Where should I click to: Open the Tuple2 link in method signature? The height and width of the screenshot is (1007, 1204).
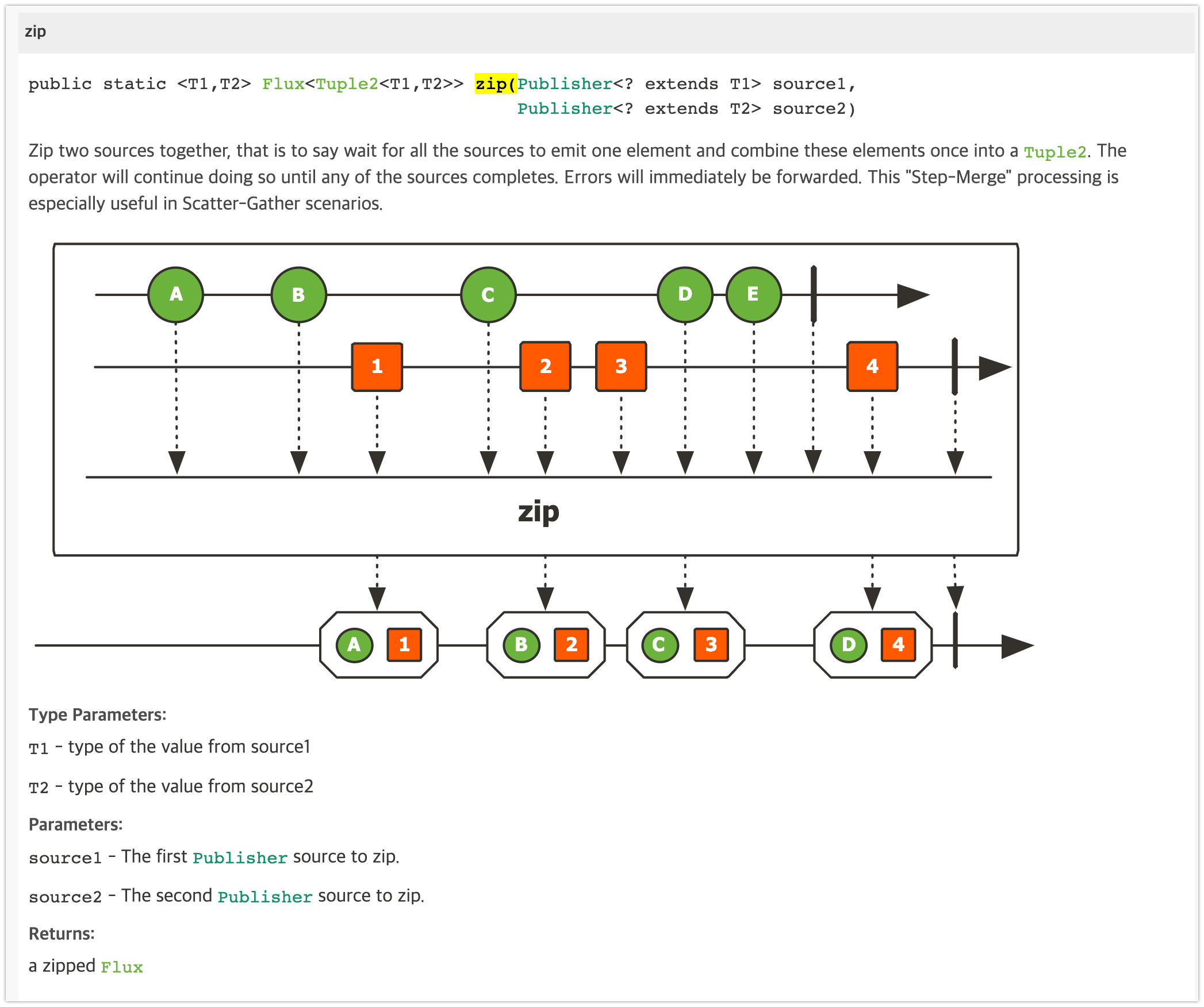tap(347, 84)
